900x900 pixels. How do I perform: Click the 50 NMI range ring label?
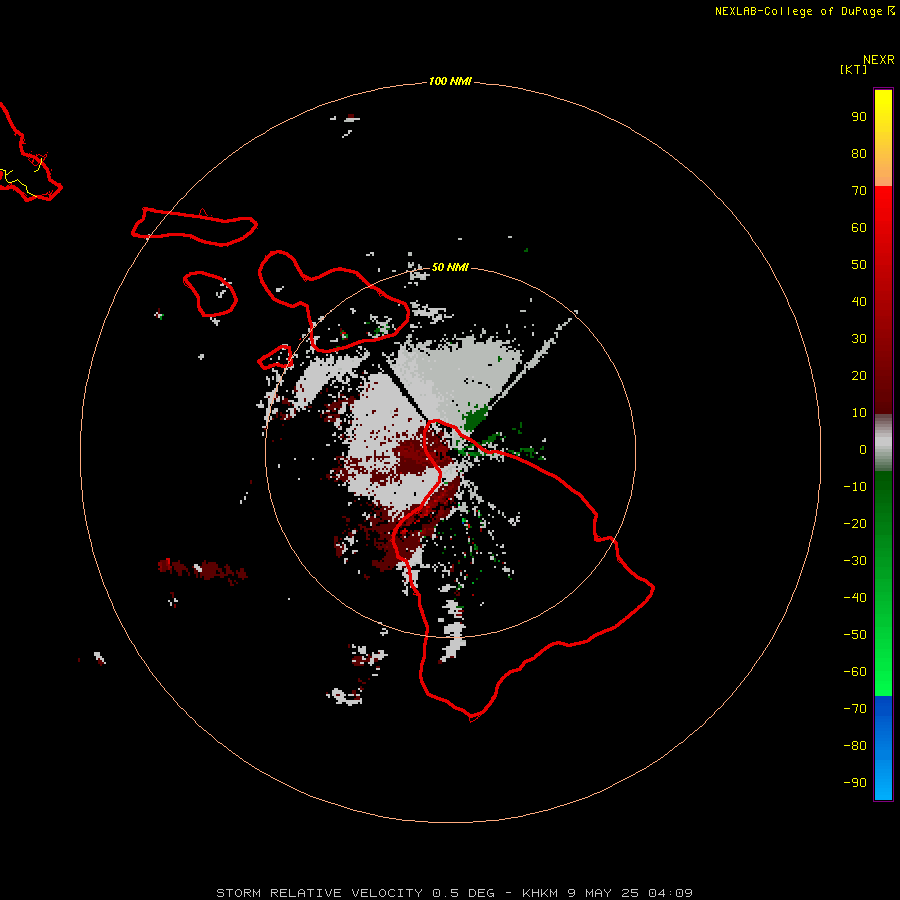(x=449, y=267)
